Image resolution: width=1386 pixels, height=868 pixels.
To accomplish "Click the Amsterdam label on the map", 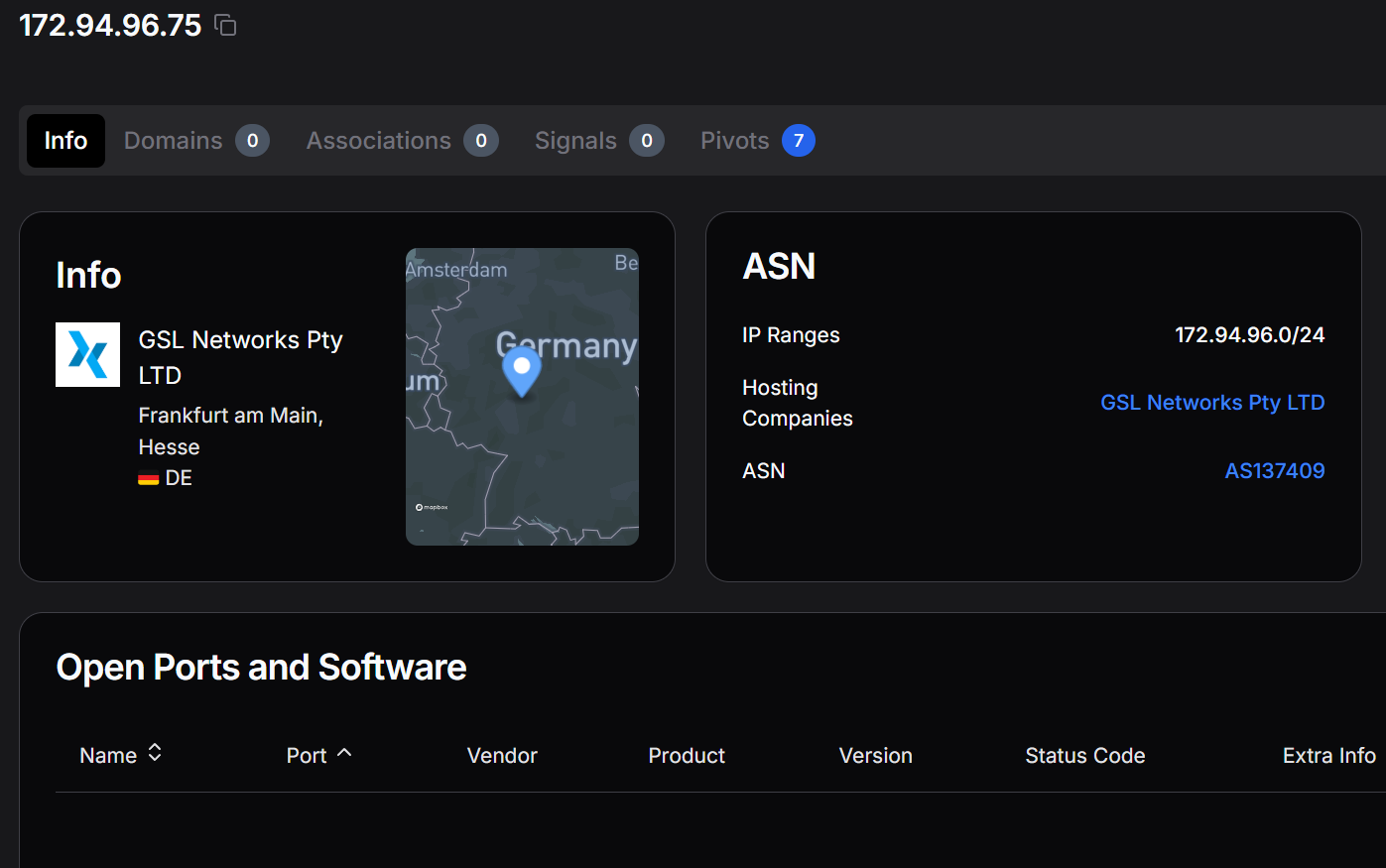I will (457, 270).
